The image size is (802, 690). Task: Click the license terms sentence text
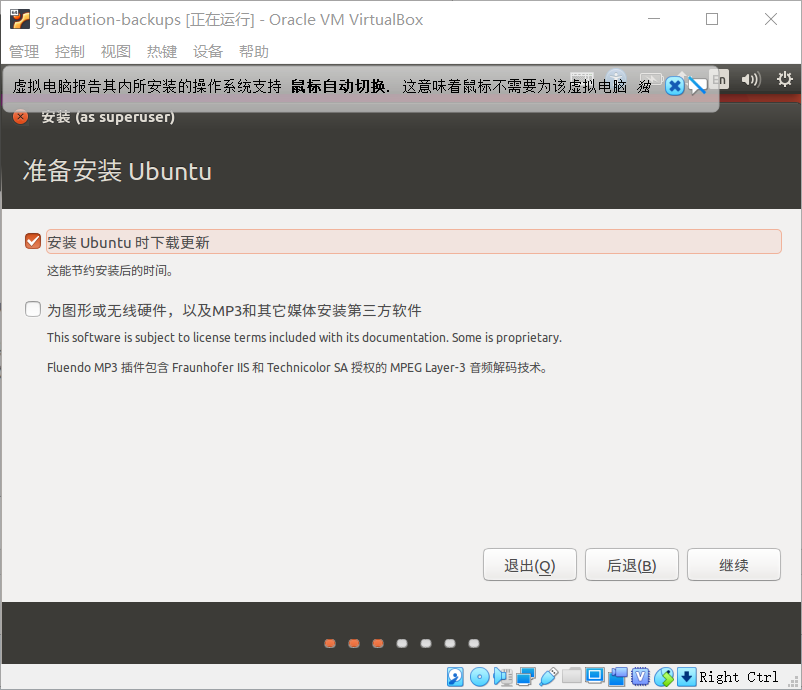304,338
